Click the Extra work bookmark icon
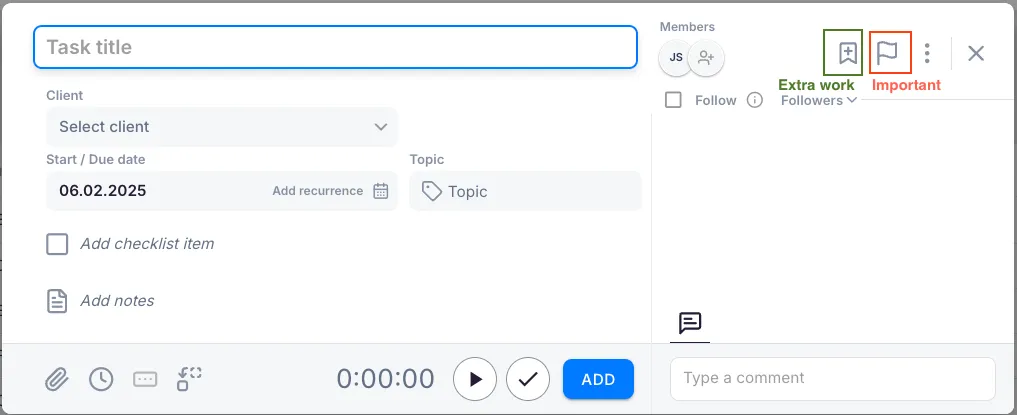 pos(847,53)
